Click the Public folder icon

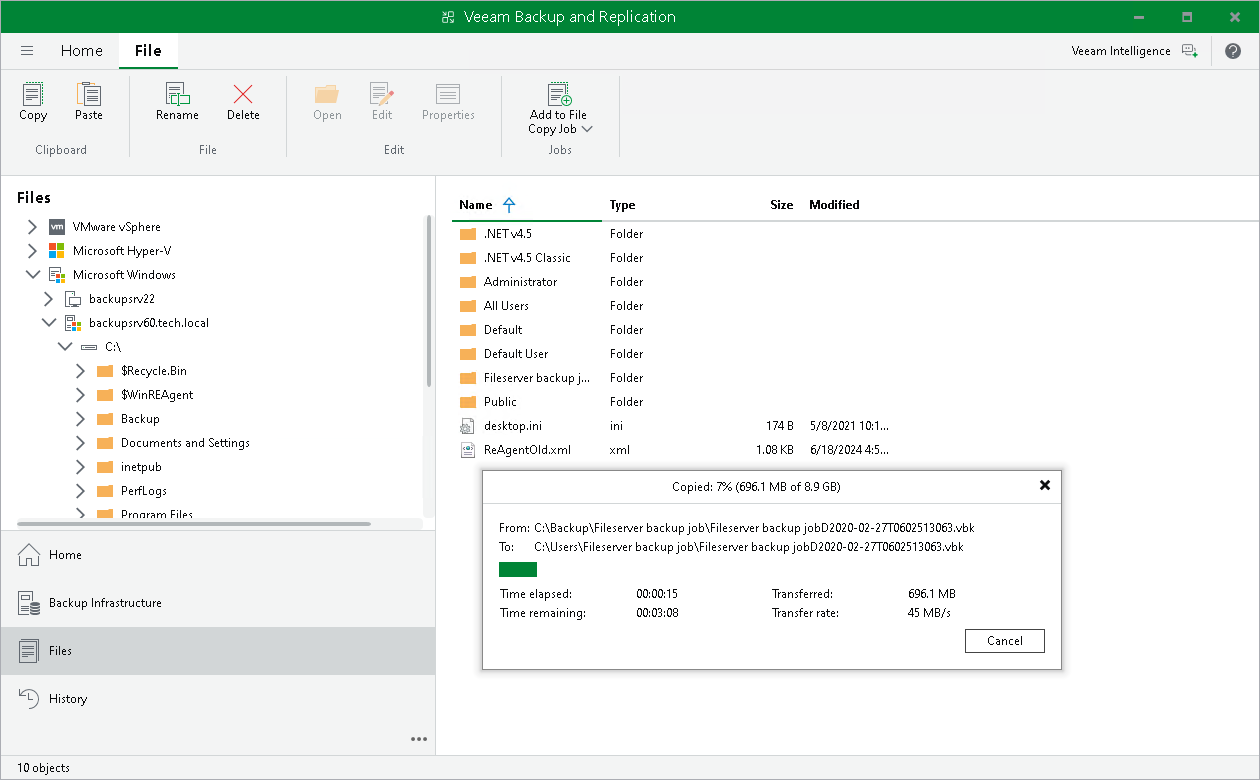coord(467,402)
